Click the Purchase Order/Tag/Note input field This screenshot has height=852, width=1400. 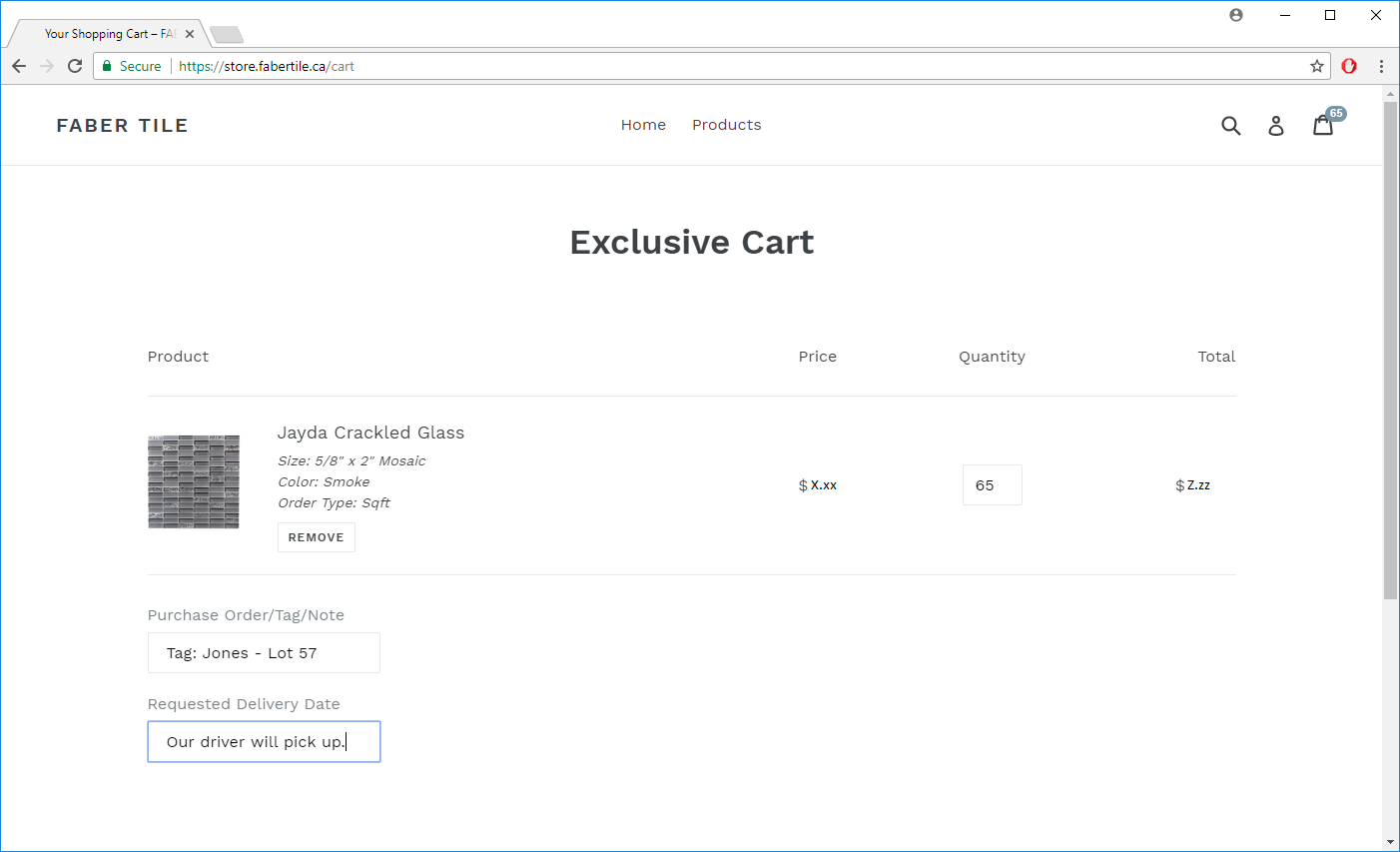click(264, 653)
